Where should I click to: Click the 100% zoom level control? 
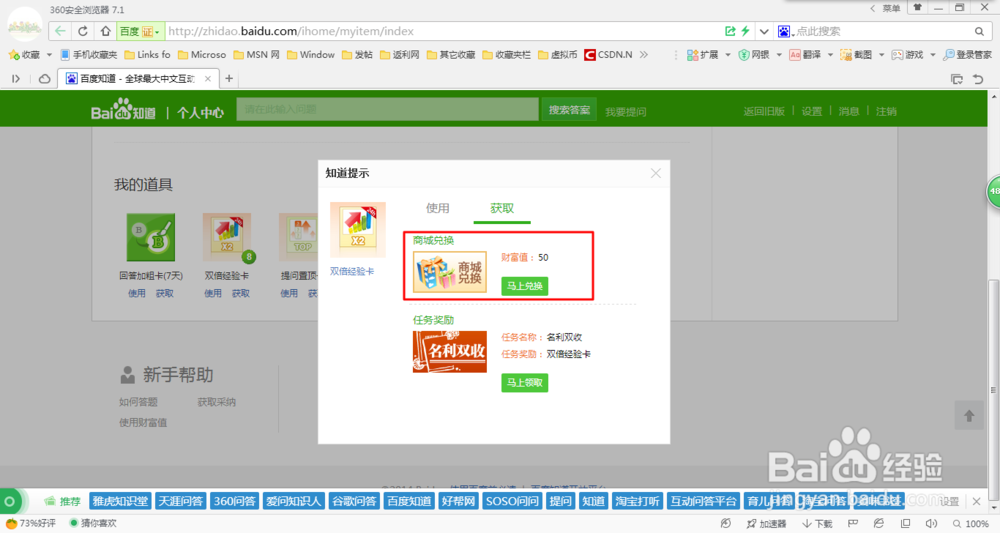click(x=971, y=524)
